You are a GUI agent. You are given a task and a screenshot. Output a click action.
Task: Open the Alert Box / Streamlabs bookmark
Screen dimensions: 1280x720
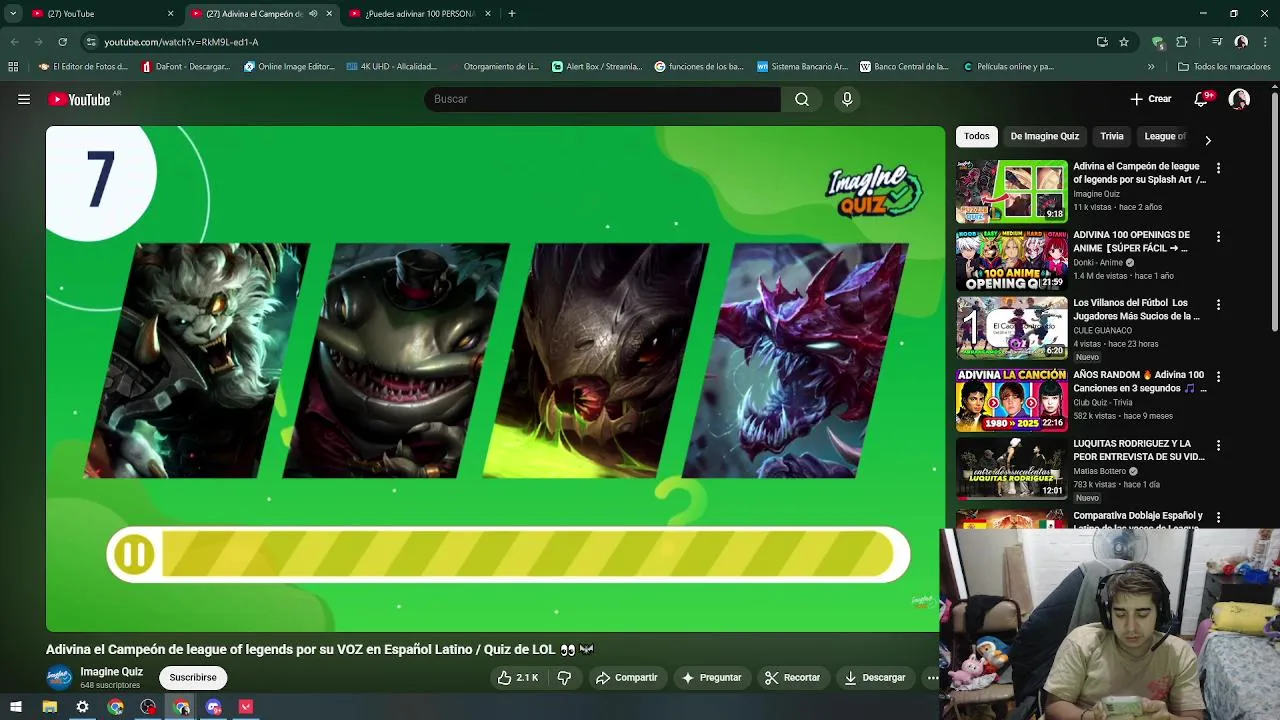(x=597, y=67)
